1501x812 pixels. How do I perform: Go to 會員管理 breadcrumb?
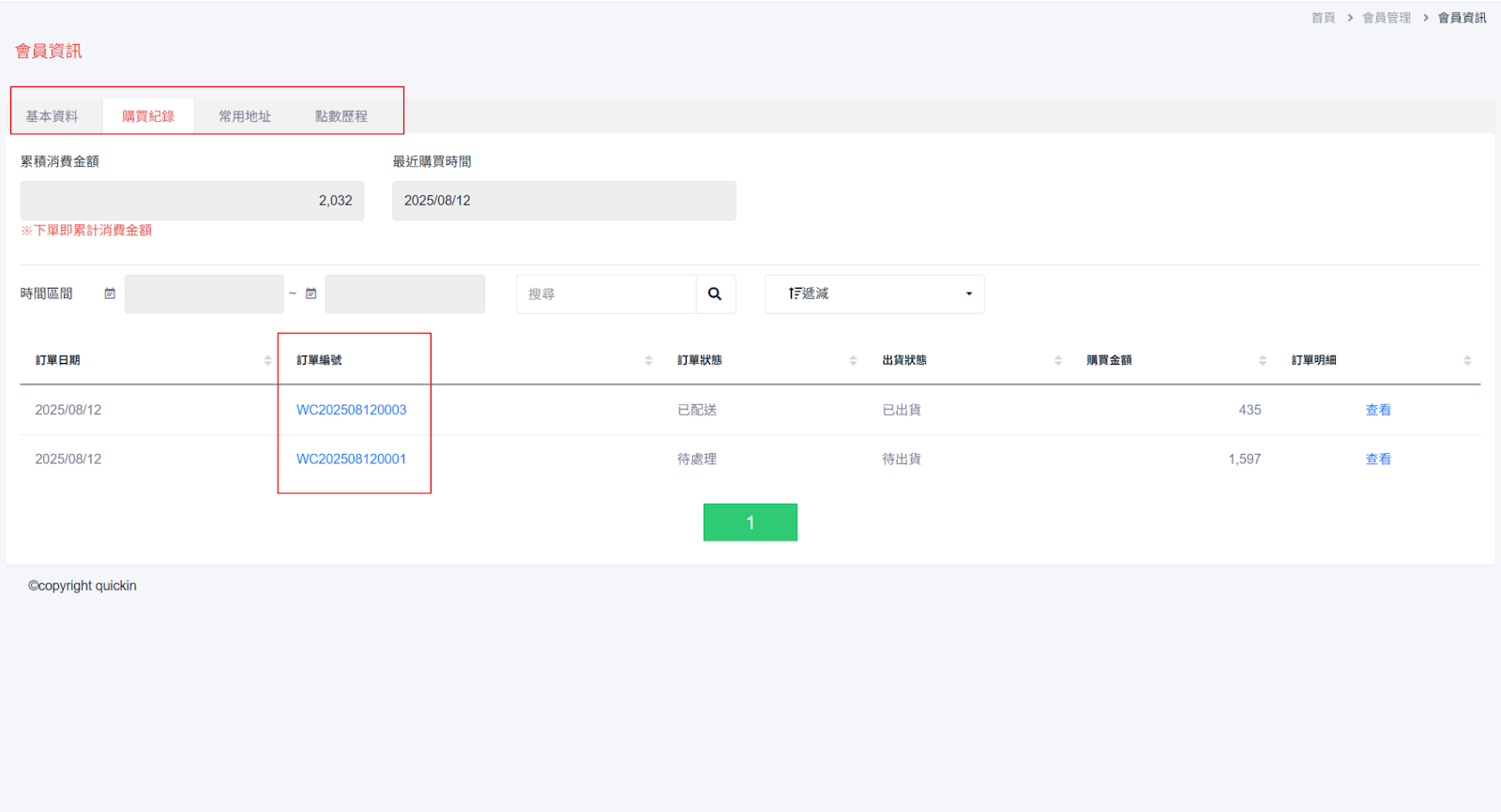tap(1387, 18)
